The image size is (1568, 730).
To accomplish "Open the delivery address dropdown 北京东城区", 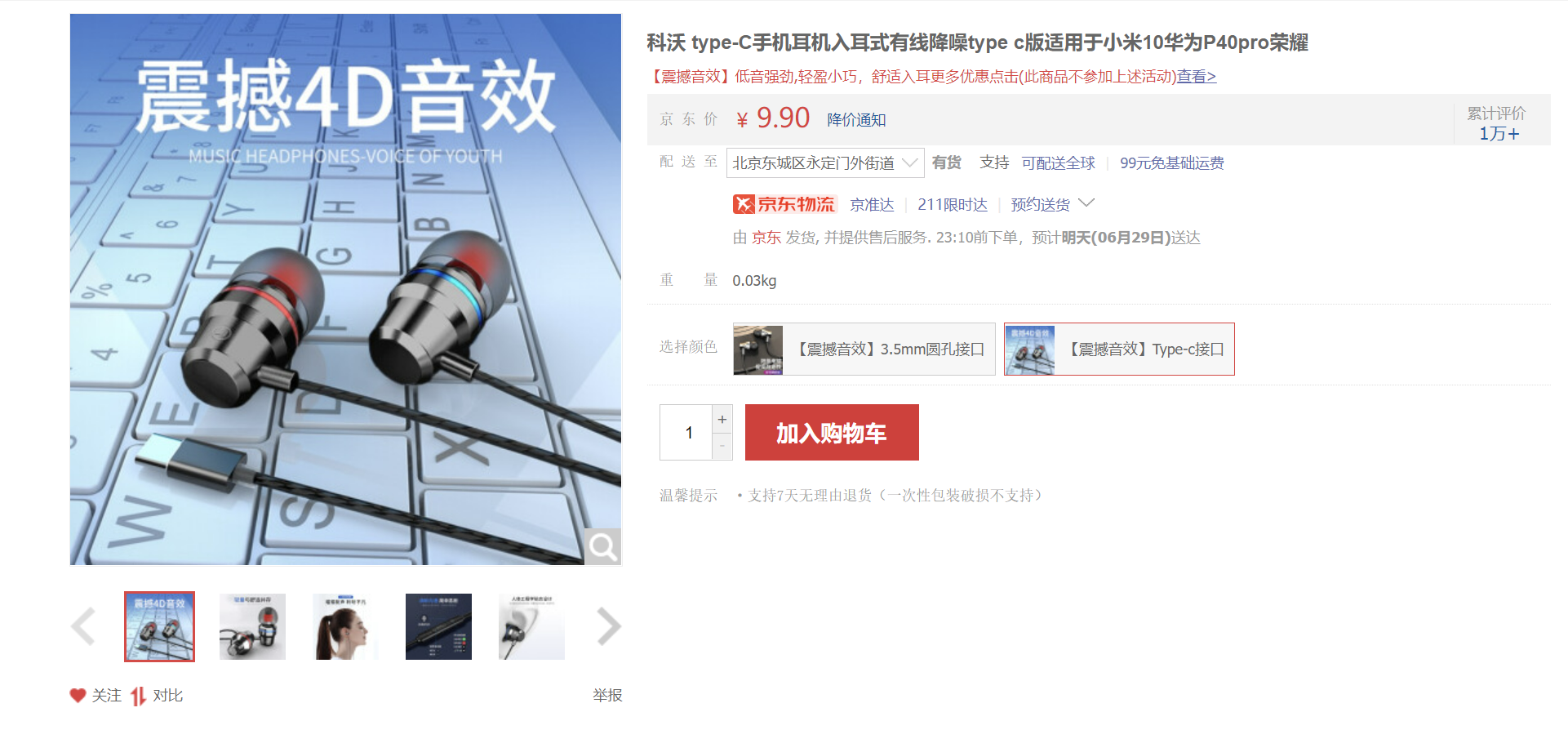I will coord(825,162).
